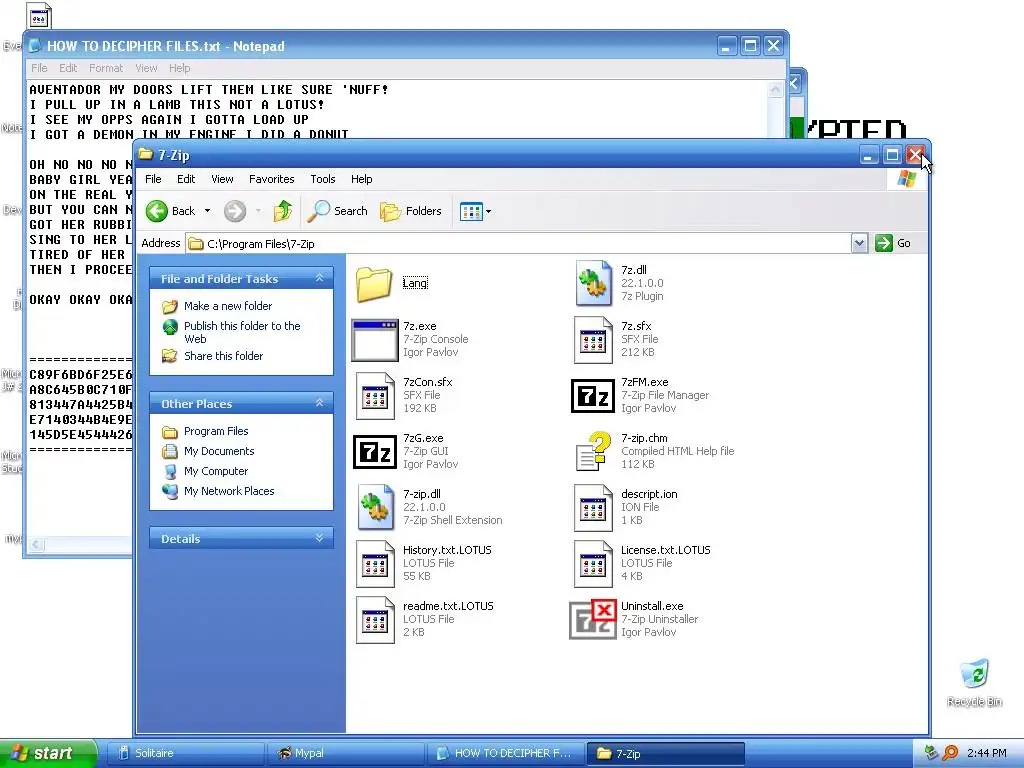This screenshot has height=768, width=1024.
Task: Click the Go button
Action: (x=893, y=243)
